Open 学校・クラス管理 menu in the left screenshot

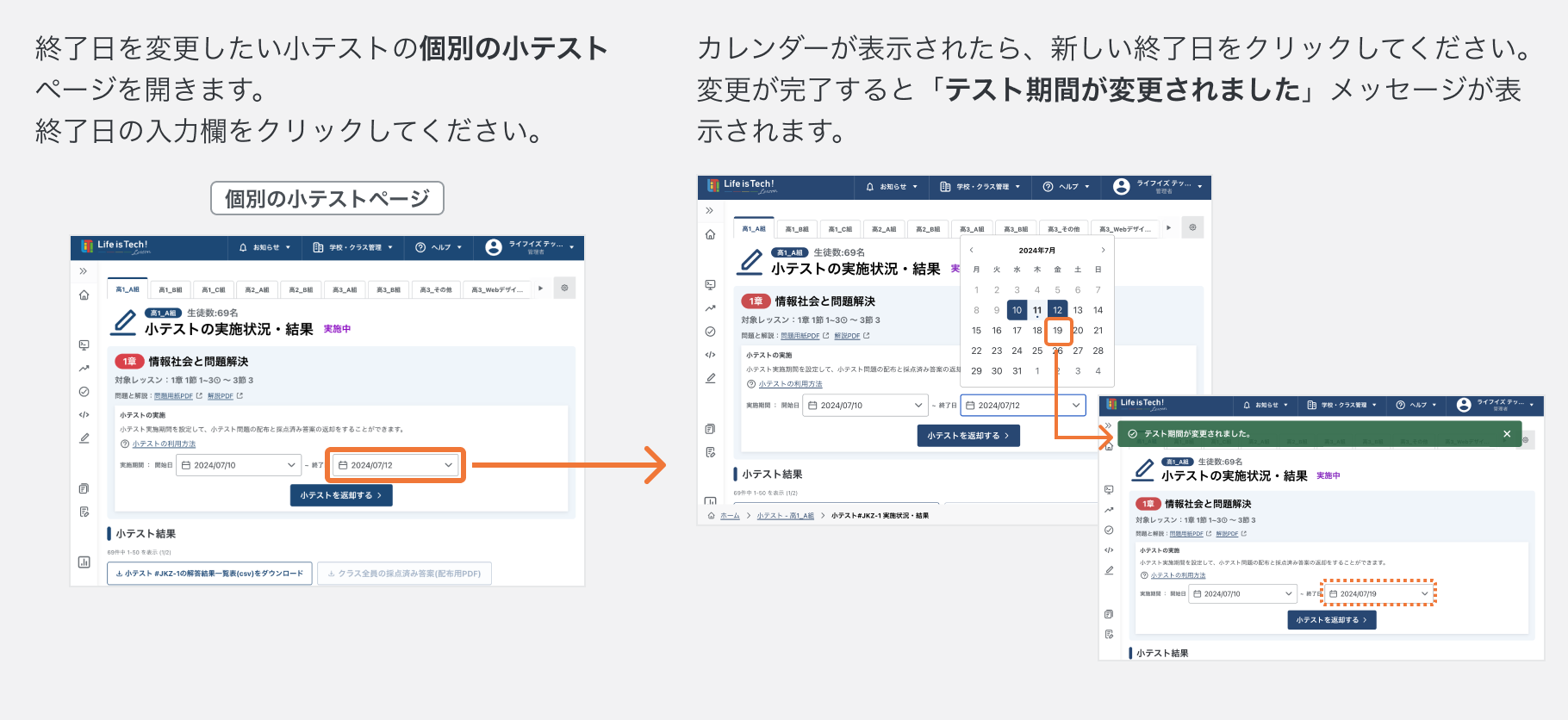[352, 247]
